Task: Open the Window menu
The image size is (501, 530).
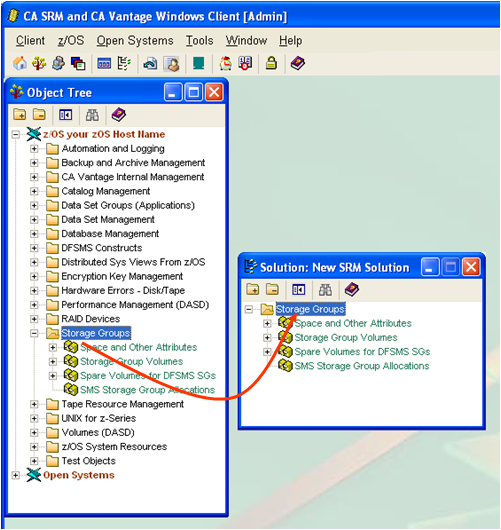Action: click(246, 41)
